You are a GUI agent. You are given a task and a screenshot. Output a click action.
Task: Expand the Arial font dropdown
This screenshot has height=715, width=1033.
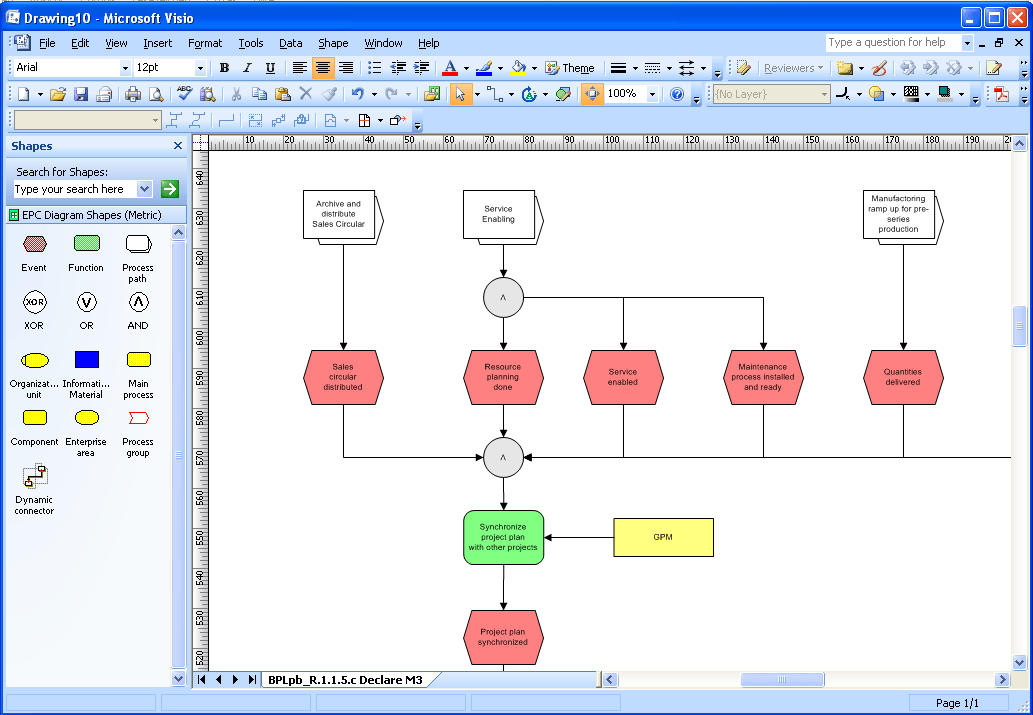coord(125,68)
